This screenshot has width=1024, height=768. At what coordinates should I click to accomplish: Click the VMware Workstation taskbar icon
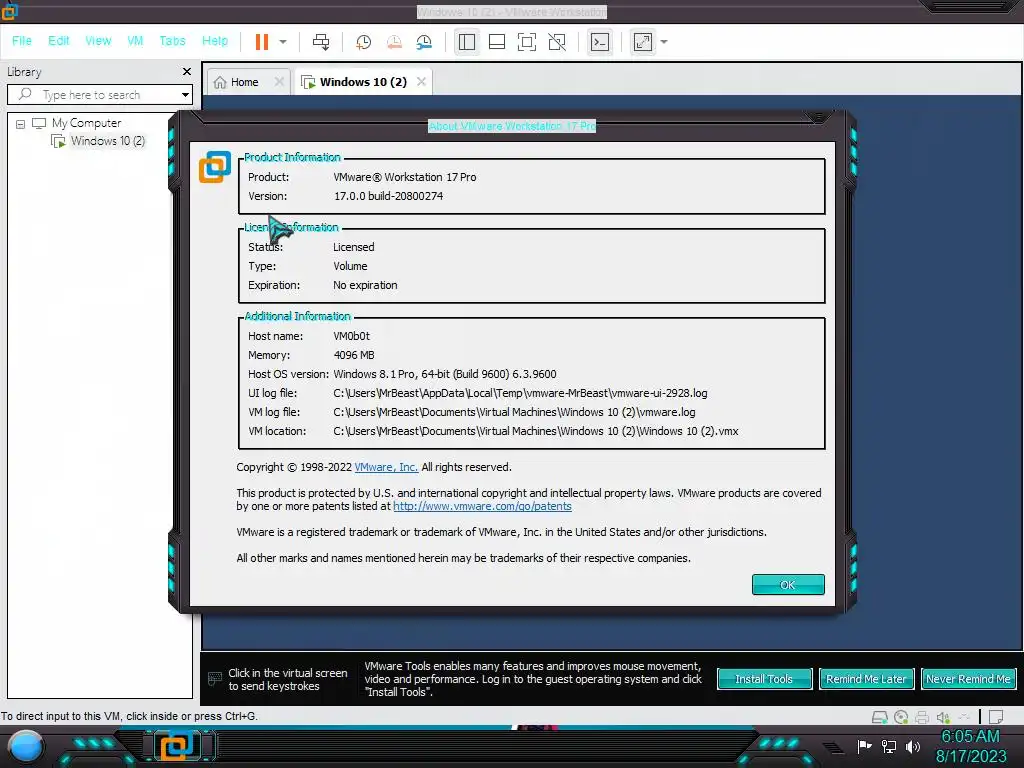178,746
